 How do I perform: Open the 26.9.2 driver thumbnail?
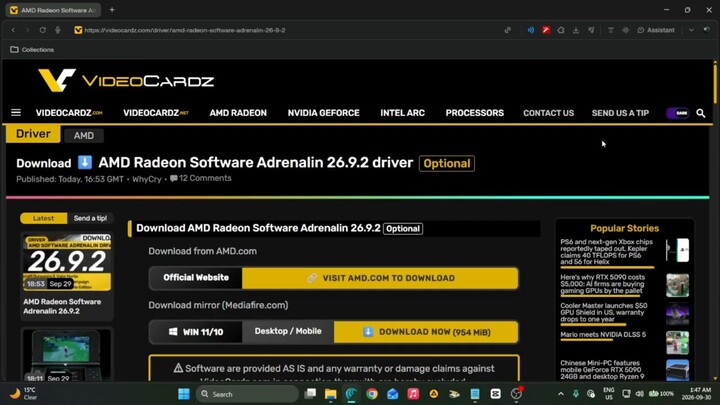click(x=67, y=263)
